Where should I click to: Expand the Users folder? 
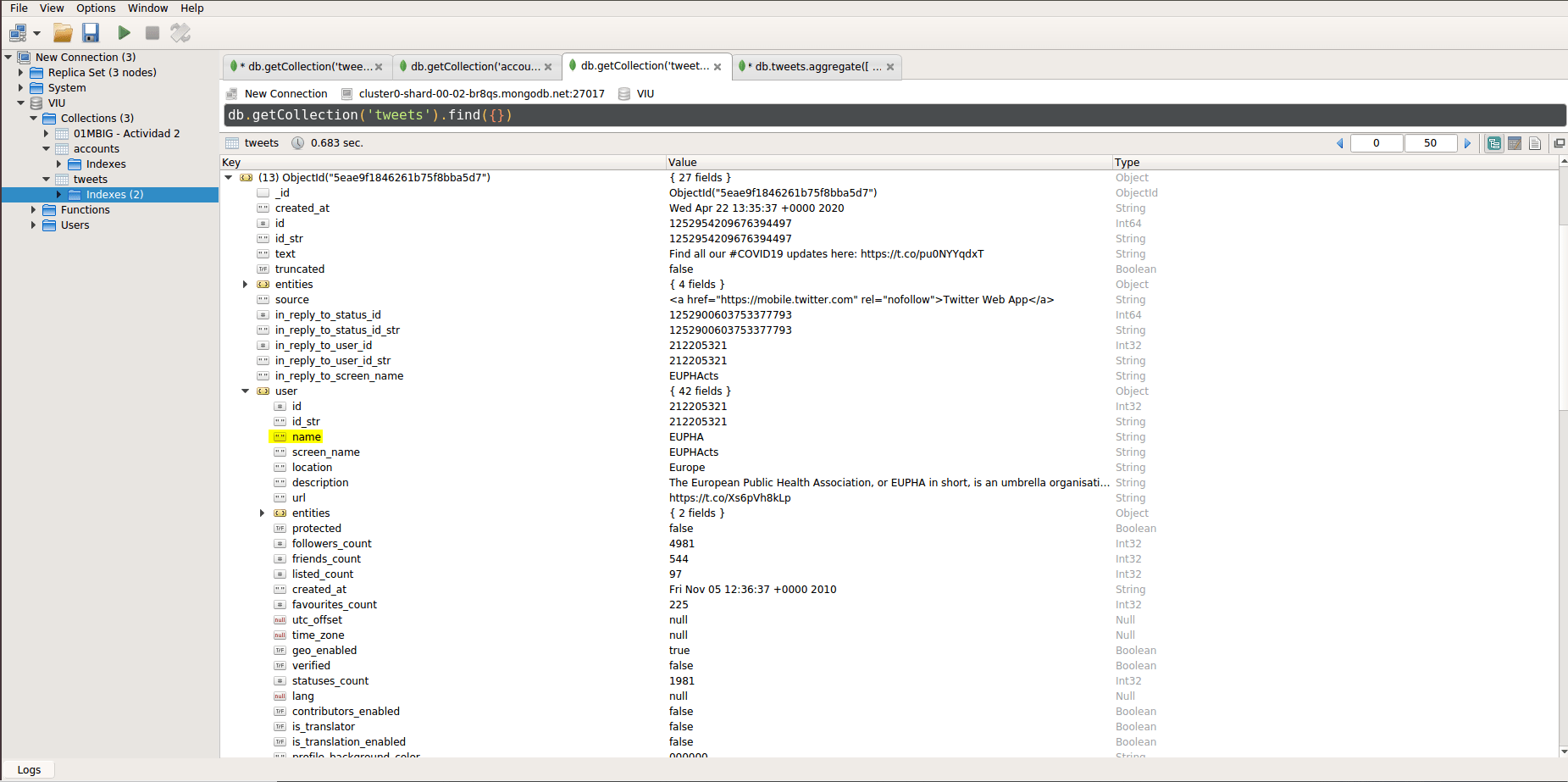click(x=34, y=225)
